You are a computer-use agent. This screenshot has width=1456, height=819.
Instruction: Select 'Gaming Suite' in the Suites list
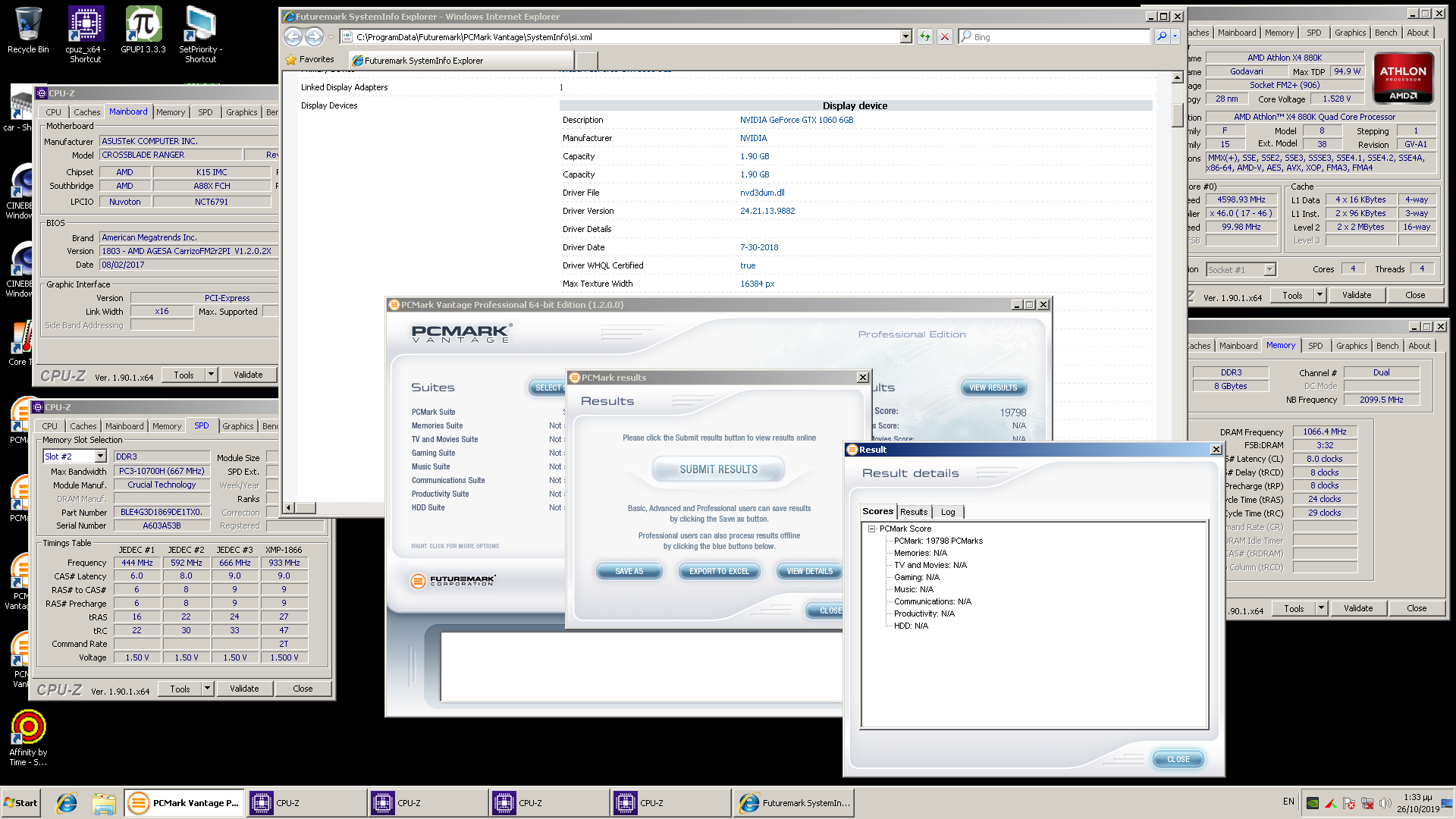click(433, 453)
